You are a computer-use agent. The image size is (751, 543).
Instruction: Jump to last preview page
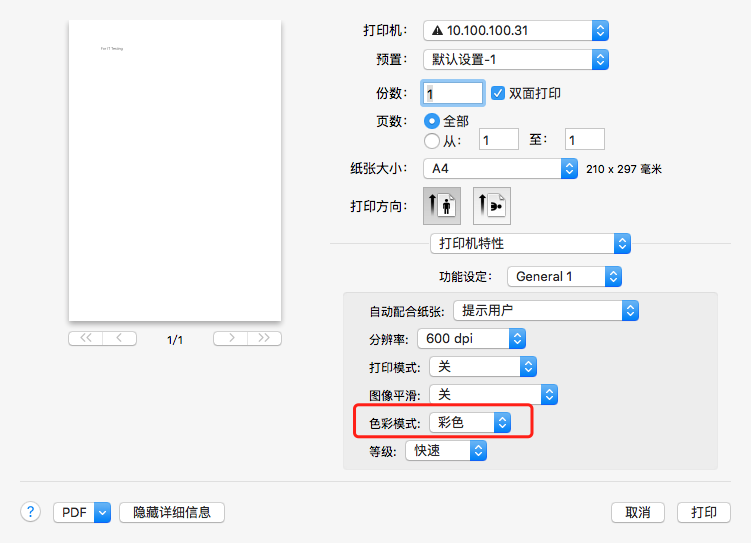264,338
